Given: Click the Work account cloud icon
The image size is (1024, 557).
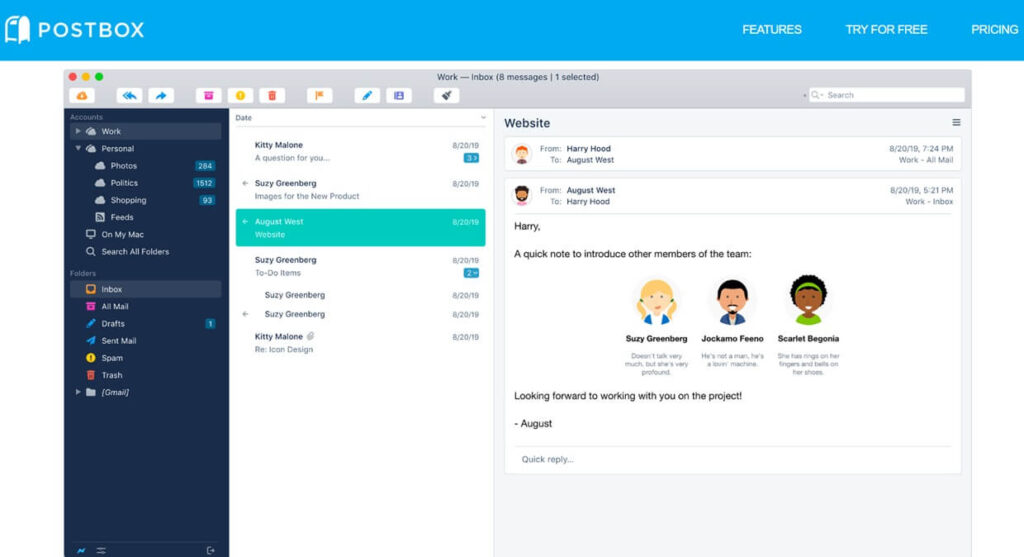Looking at the screenshot, I should [91, 131].
